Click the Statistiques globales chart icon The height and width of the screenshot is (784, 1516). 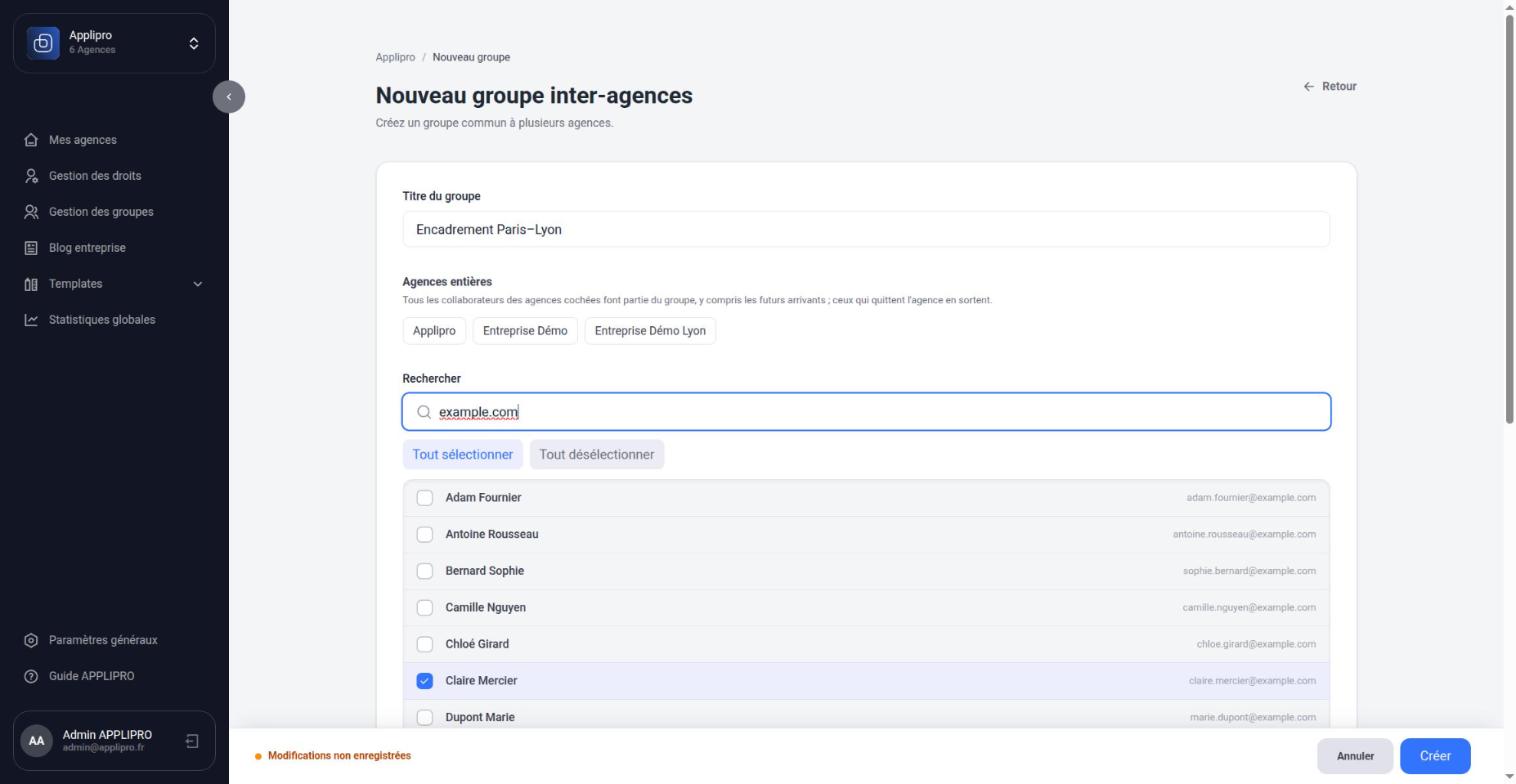[x=31, y=320]
